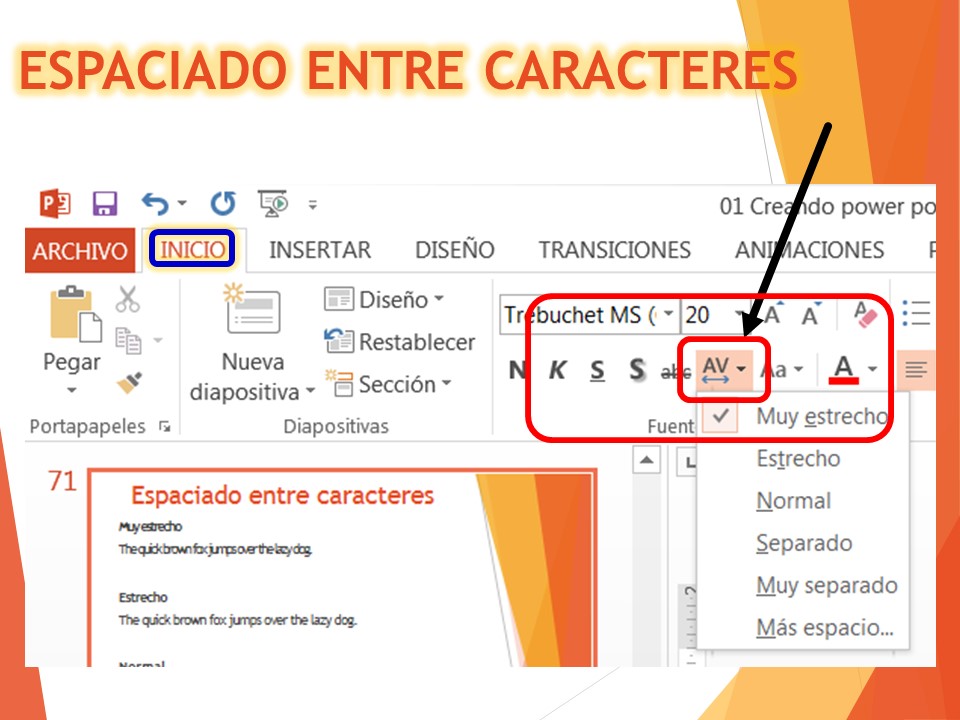Click the scroll up arrow
Viewport: 960px width, 720px height.
tap(647, 460)
